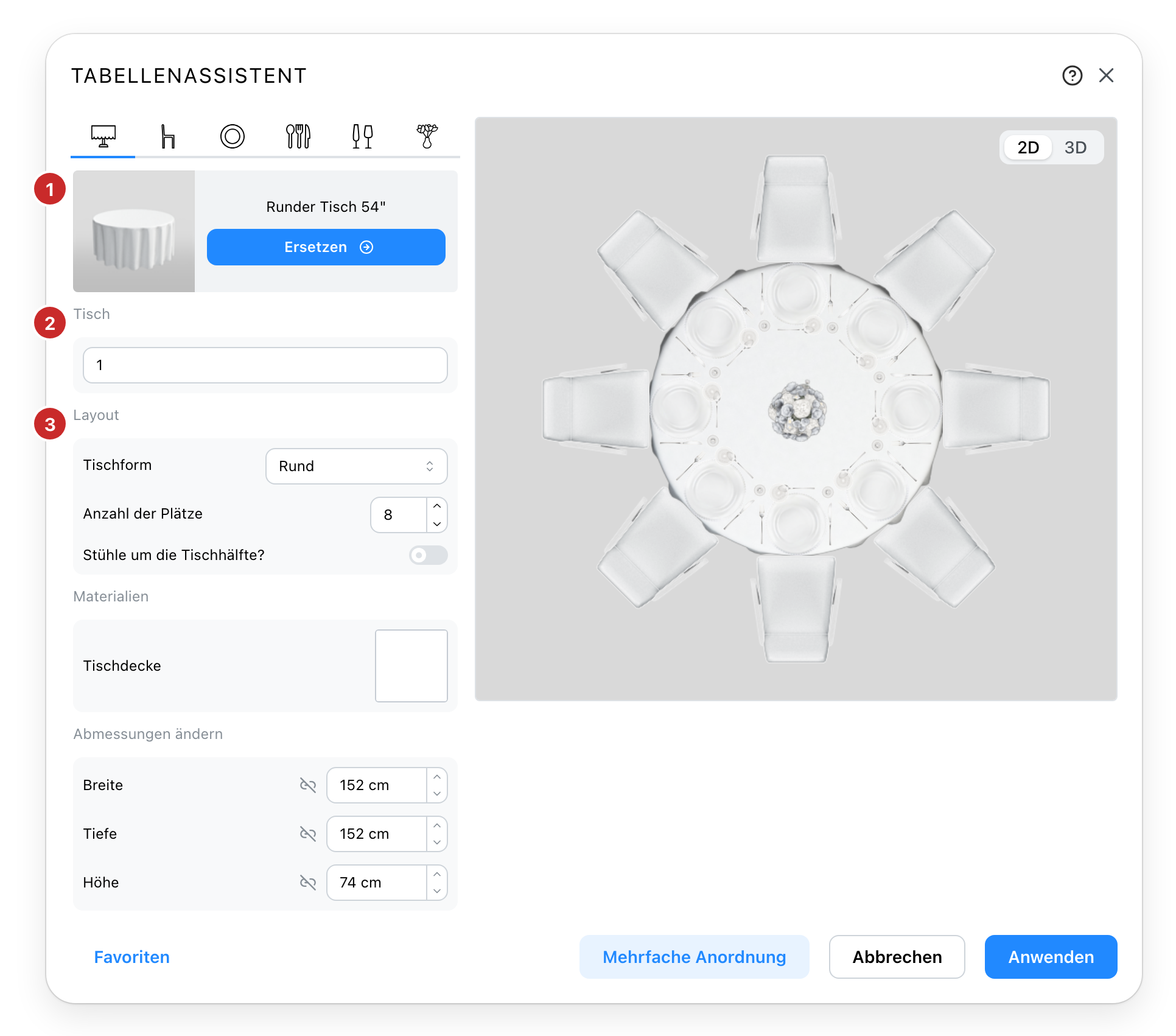1176x1036 pixels.
Task: Click the Tisch name input field
Action: [x=265, y=365]
